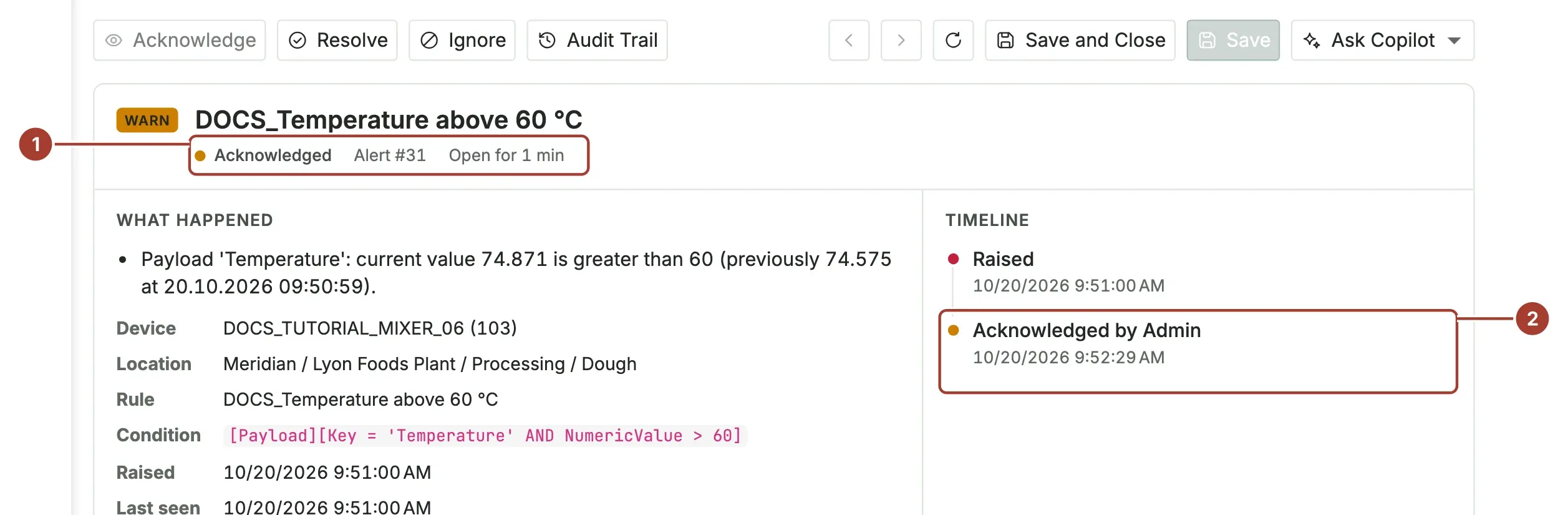This screenshot has height=515, width=1568.
Task: Click the Location field label
Action: pyautogui.click(x=153, y=364)
